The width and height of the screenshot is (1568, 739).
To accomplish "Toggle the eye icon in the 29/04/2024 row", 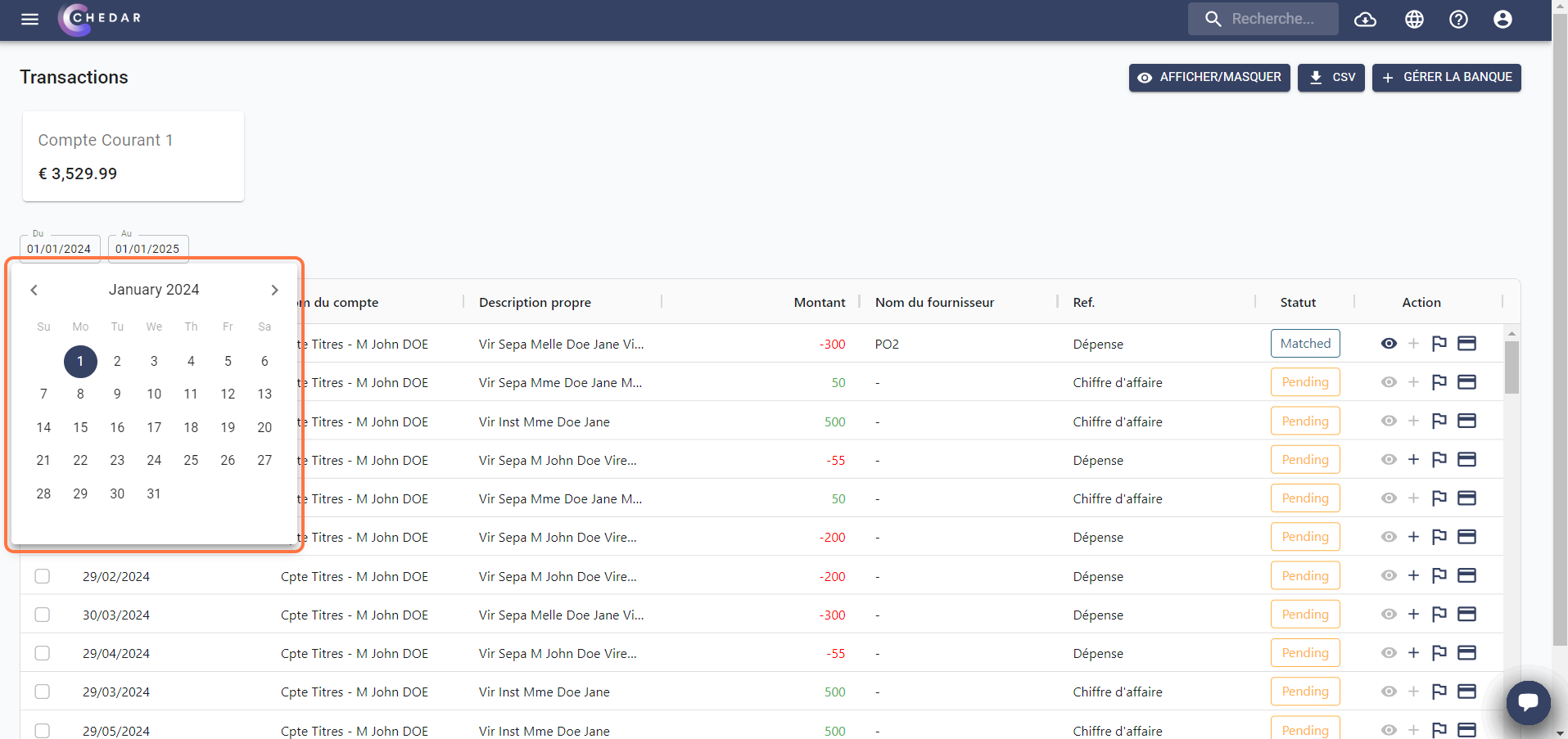I will (1389, 653).
